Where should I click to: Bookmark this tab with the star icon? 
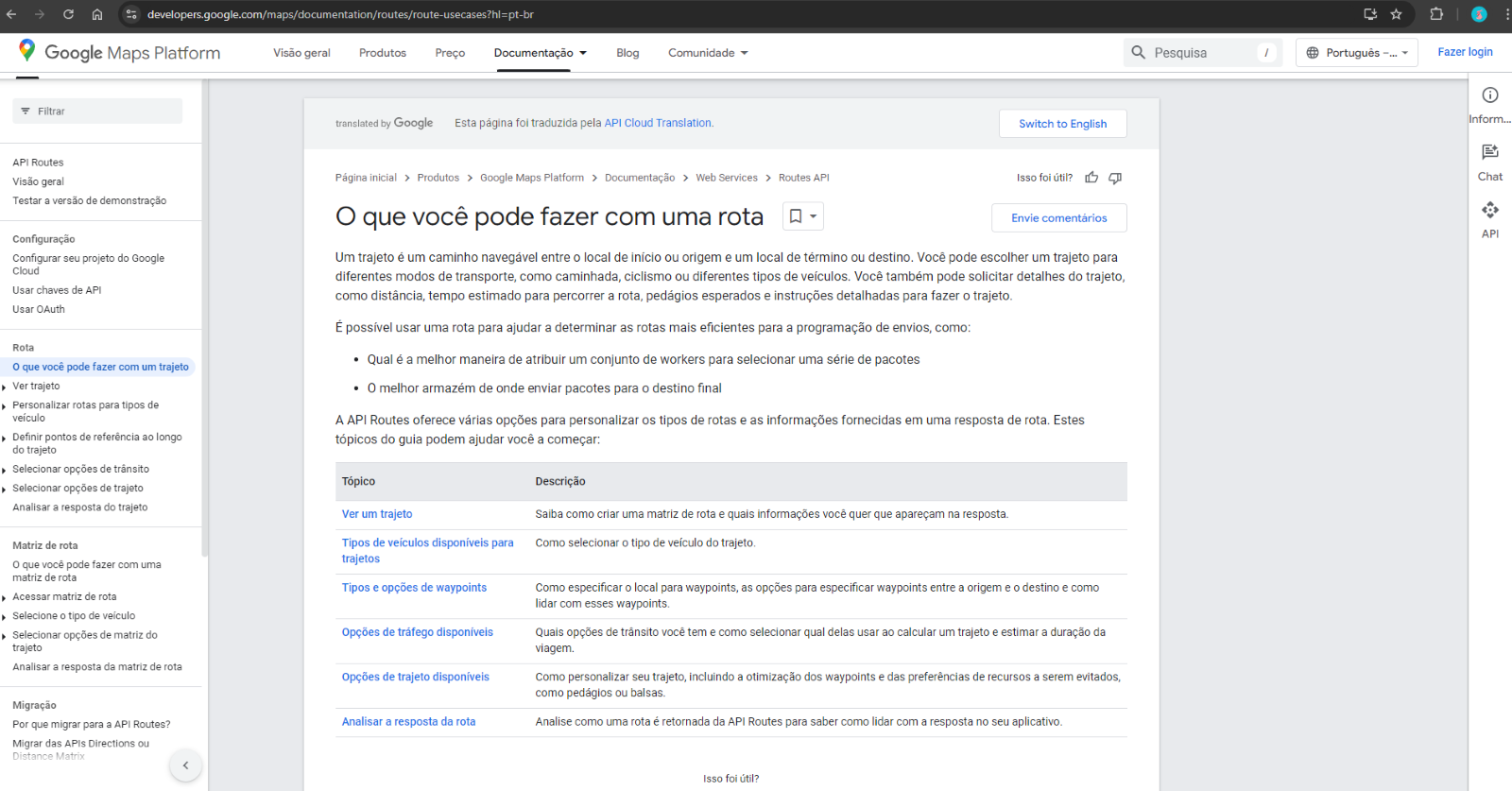1396,14
